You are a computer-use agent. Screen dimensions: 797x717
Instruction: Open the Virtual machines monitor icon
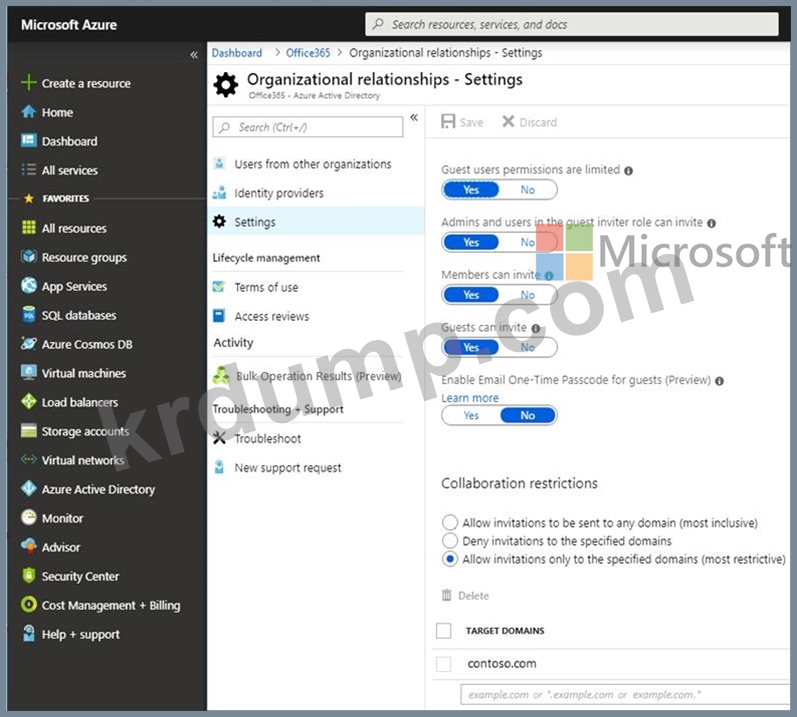pos(28,372)
